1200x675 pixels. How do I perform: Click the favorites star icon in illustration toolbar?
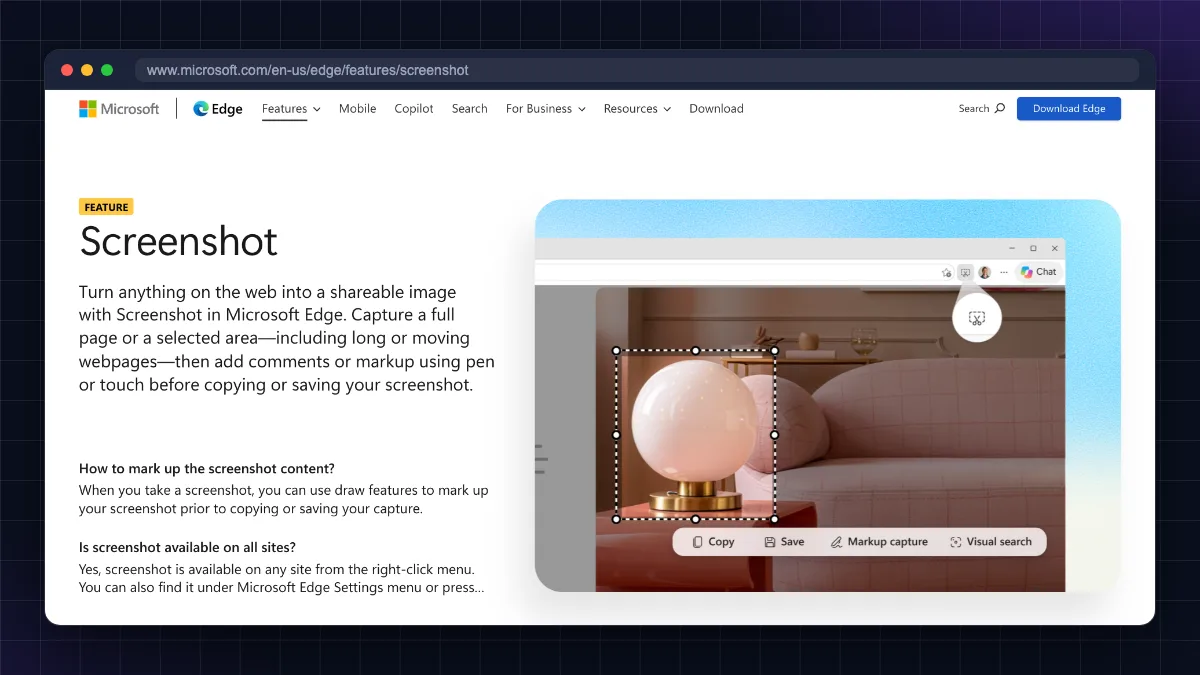pyautogui.click(x=947, y=272)
